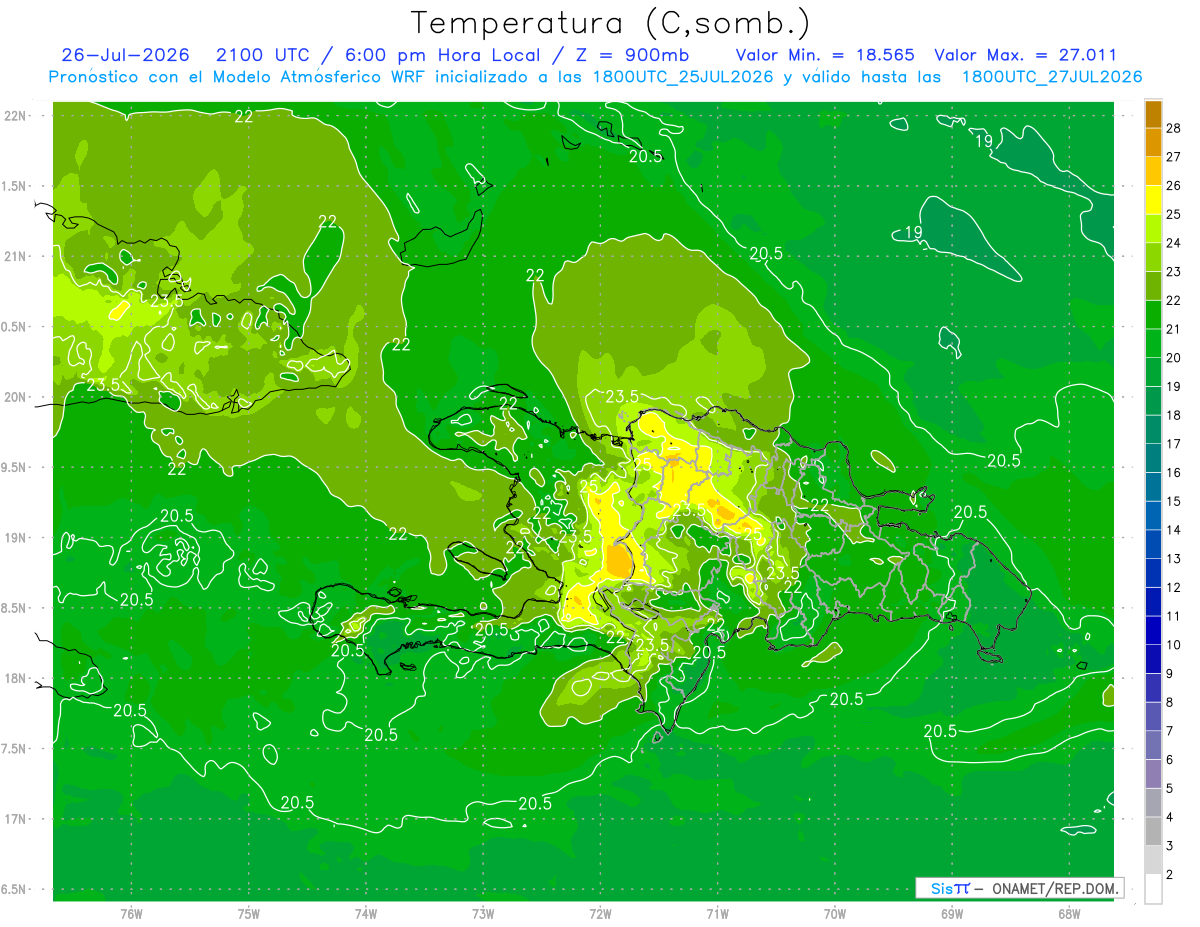Click the color scale value '3'
This screenshot has width=1200, height=927.
(x=1170, y=846)
